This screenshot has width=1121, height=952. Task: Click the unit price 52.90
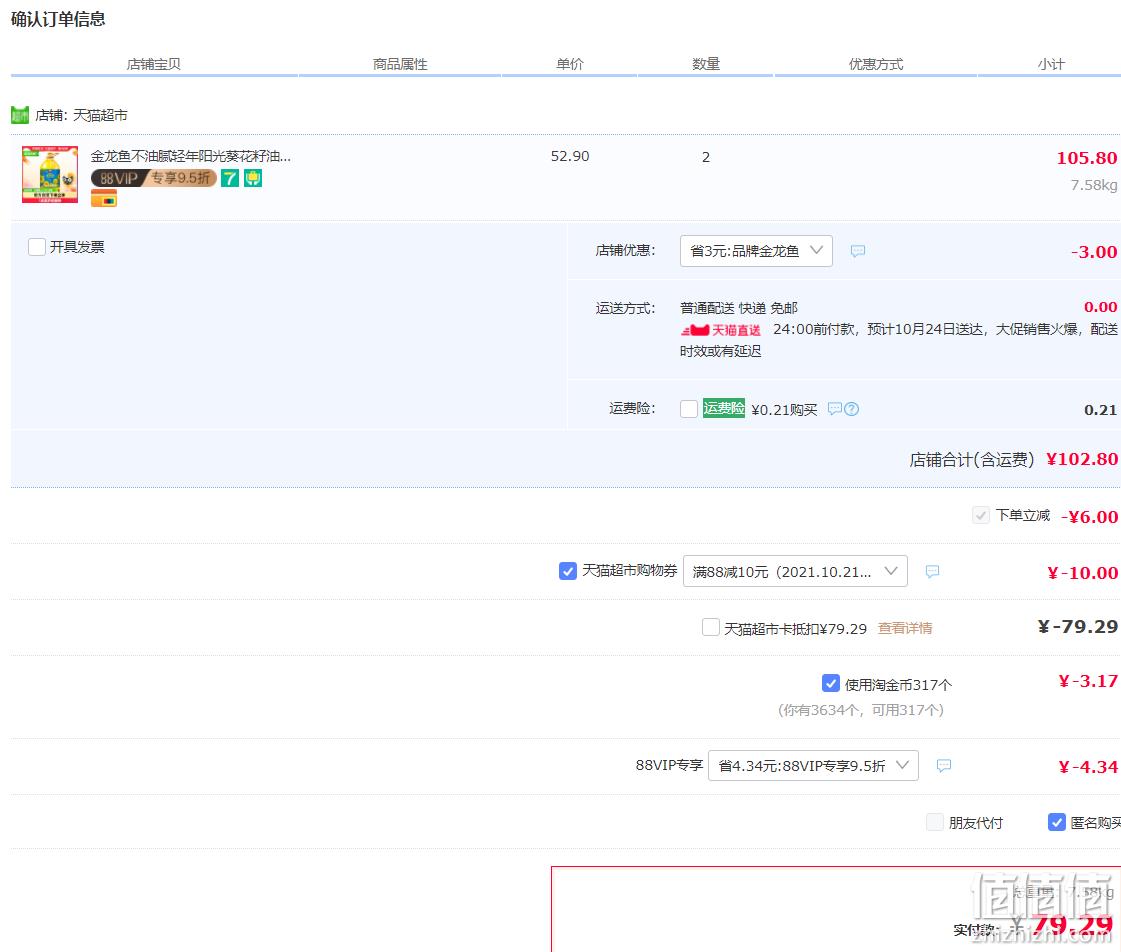(570, 157)
